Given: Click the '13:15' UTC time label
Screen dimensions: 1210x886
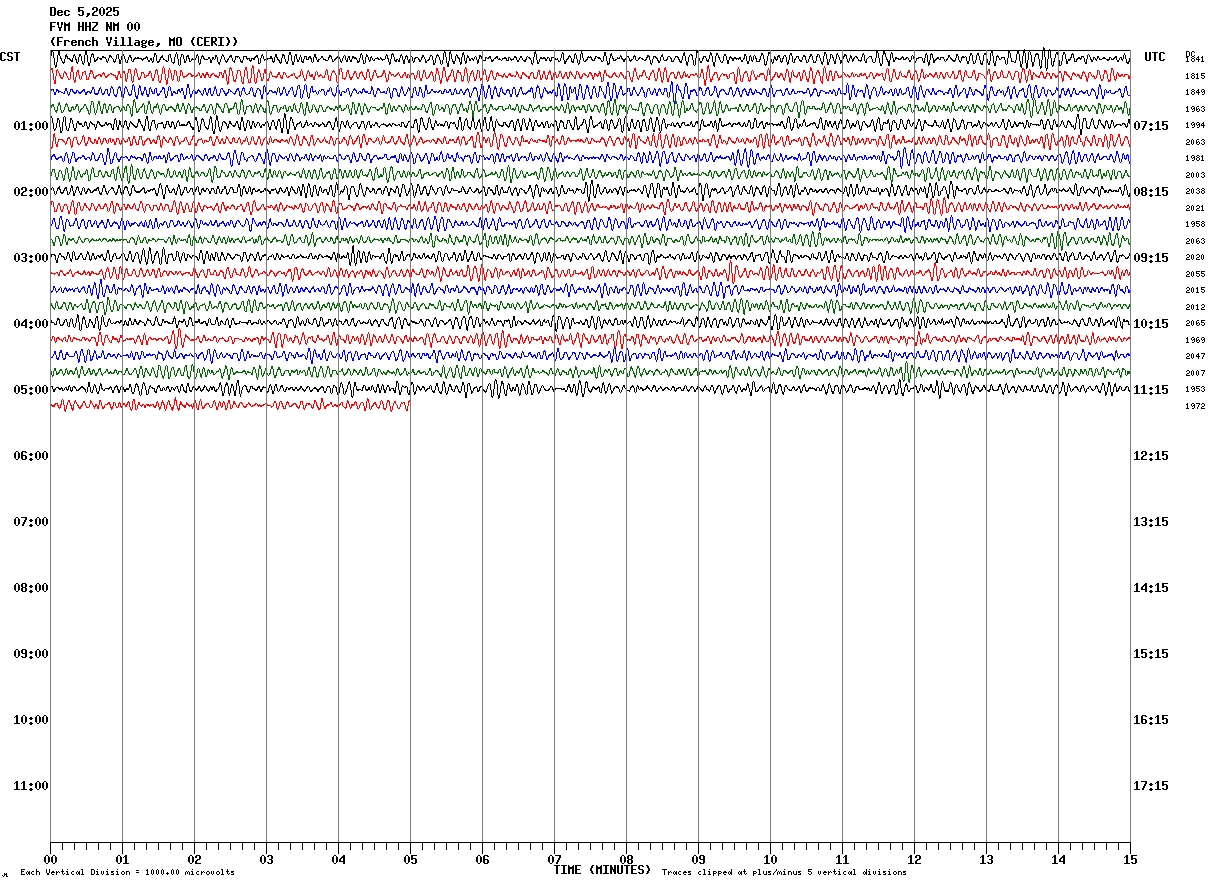Looking at the screenshot, I should (1151, 522).
